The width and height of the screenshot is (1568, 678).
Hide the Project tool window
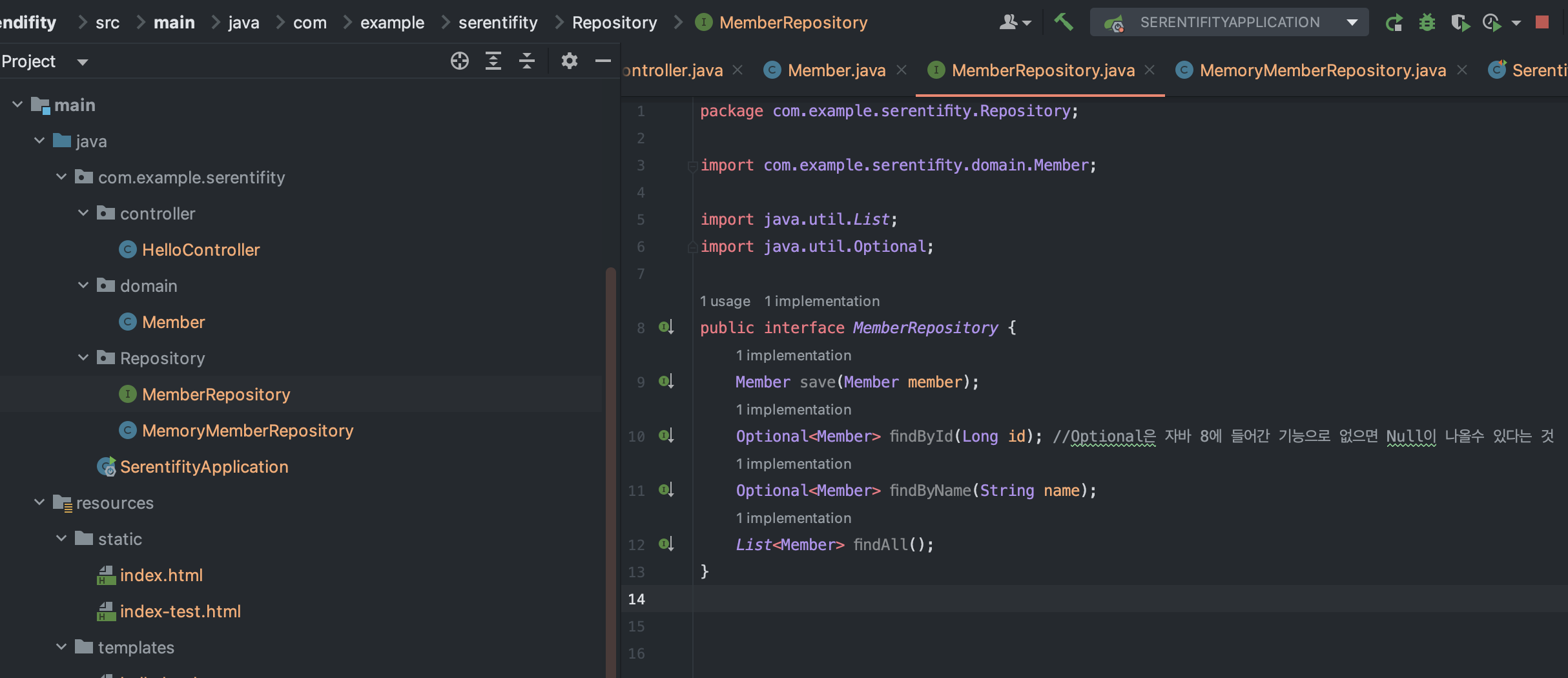(x=603, y=61)
